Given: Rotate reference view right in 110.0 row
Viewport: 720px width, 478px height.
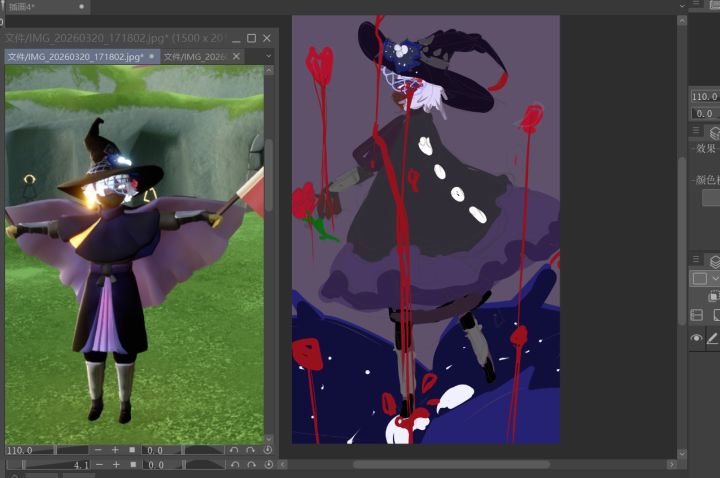Looking at the screenshot, I should pos(251,450).
